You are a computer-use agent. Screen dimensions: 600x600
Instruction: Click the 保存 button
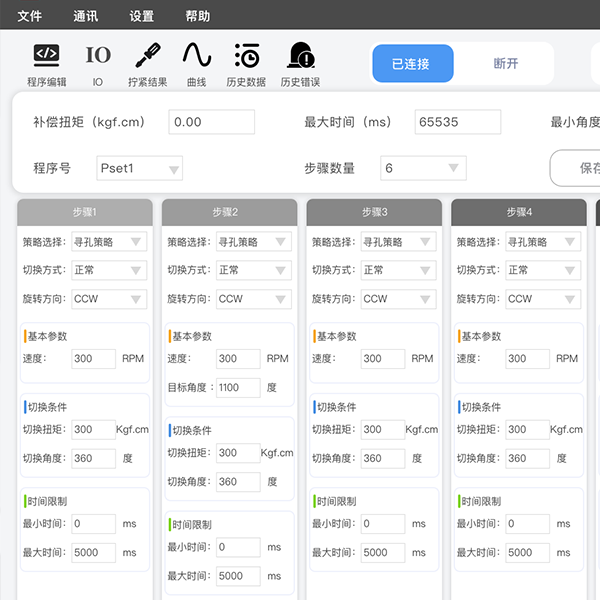[575, 168]
